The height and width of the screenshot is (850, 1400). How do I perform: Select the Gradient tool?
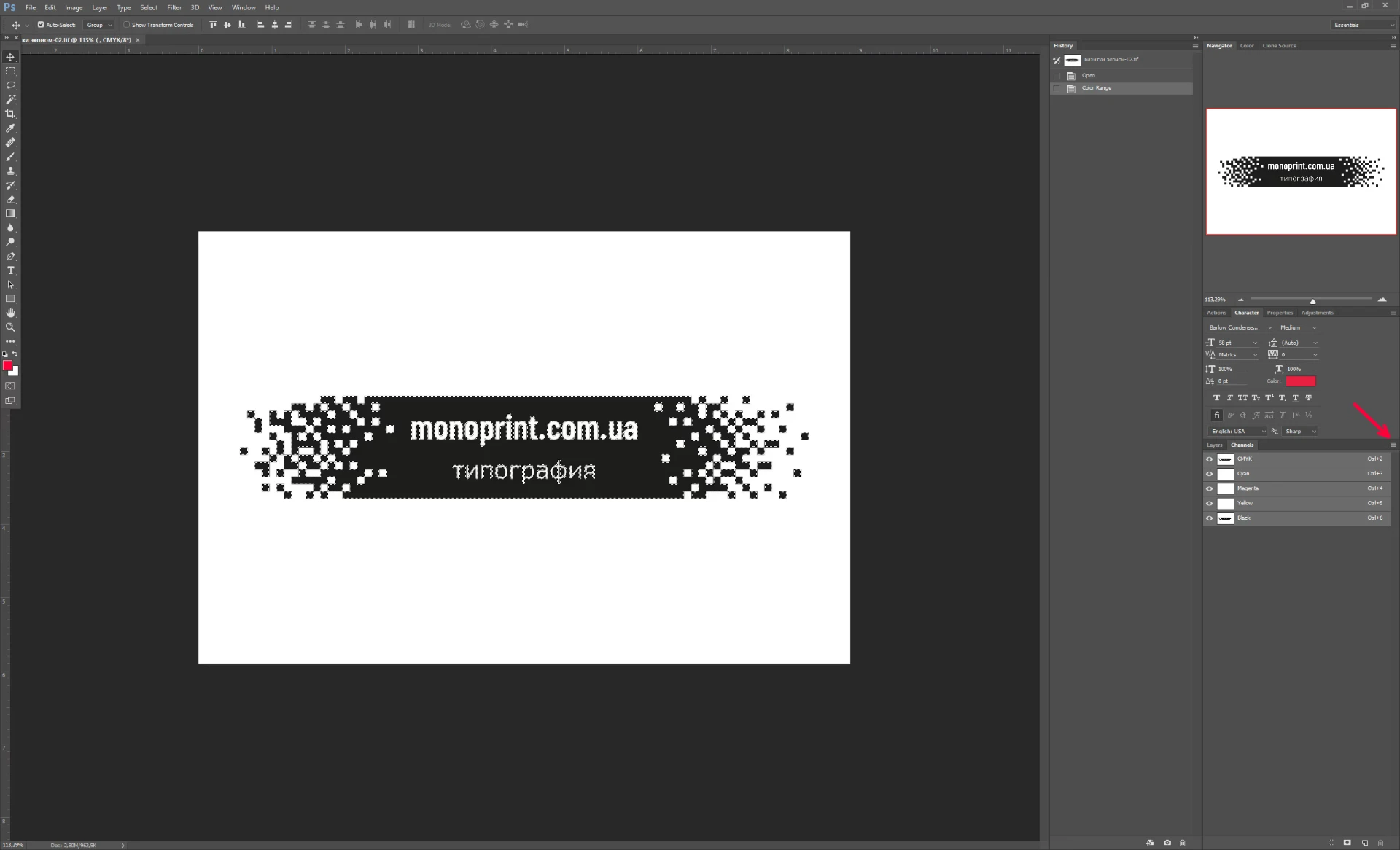point(10,214)
